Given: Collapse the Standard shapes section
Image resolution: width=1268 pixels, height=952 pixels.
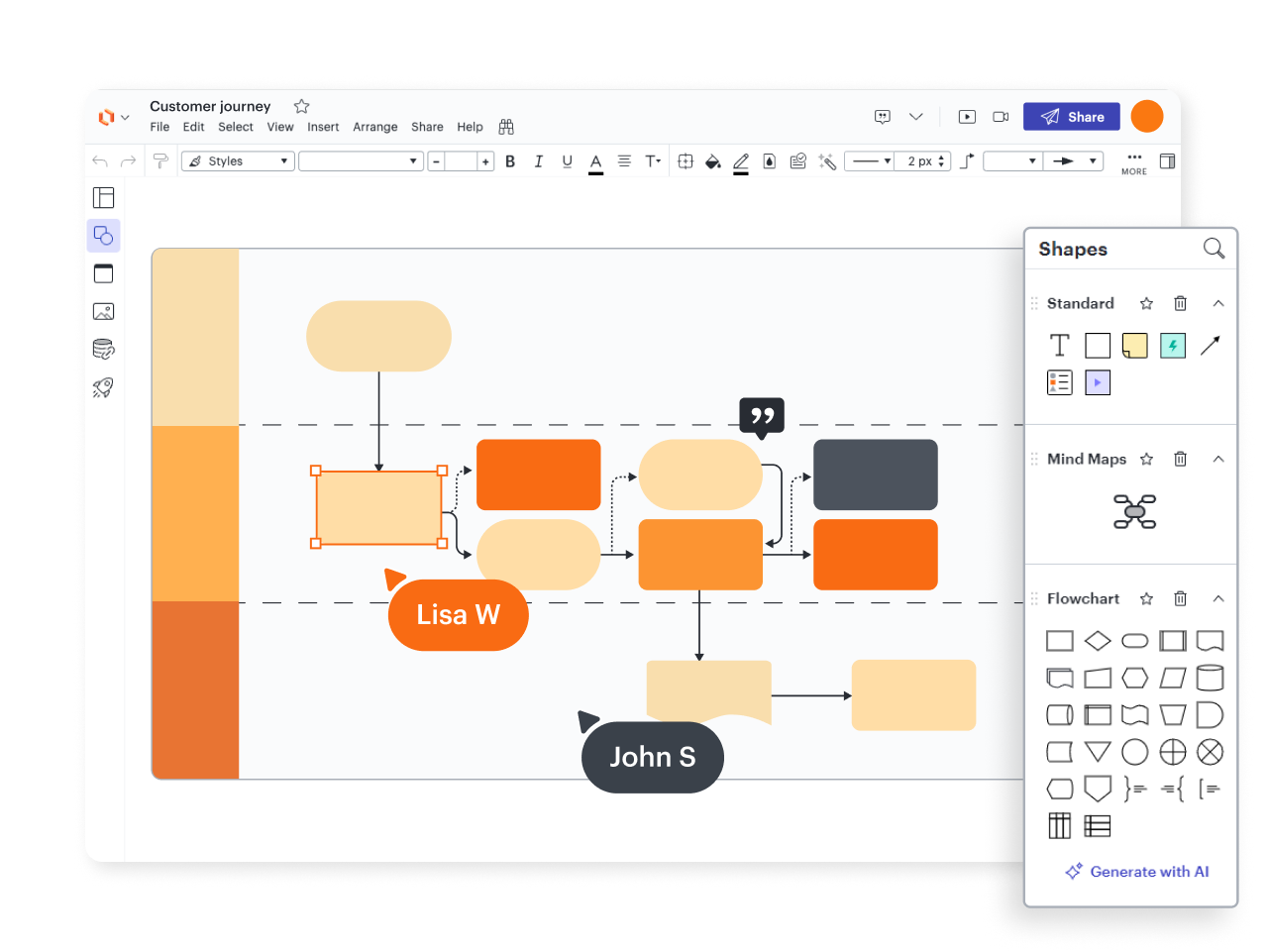Looking at the screenshot, I should 1218,303.
